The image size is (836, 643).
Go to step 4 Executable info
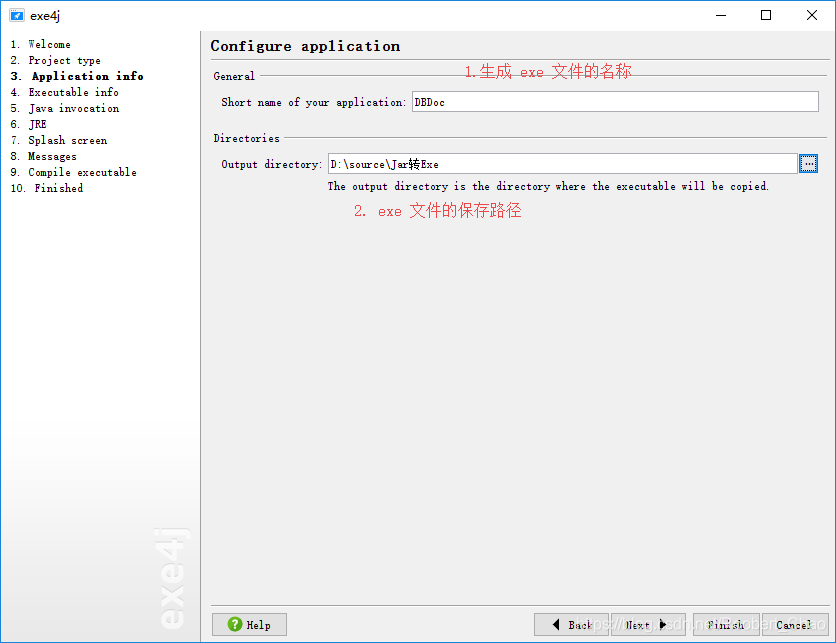point(65,92)
